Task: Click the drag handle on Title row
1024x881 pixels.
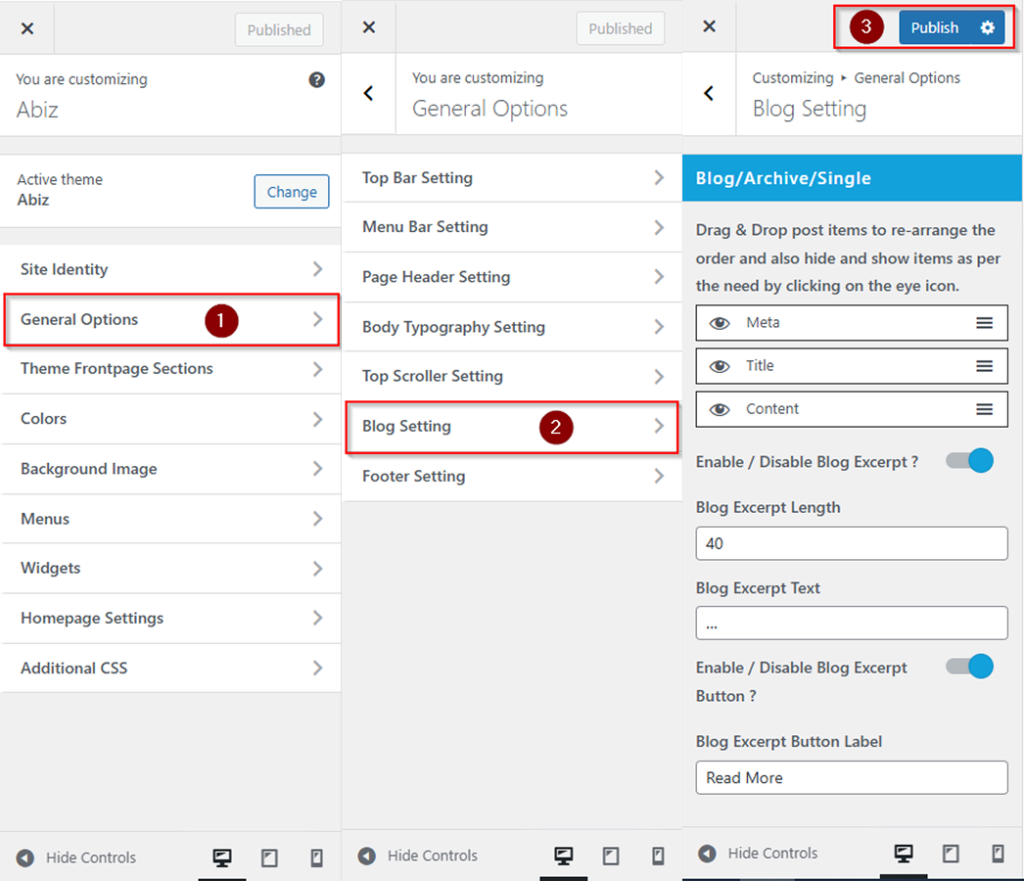Action: [x=984, y=366]
